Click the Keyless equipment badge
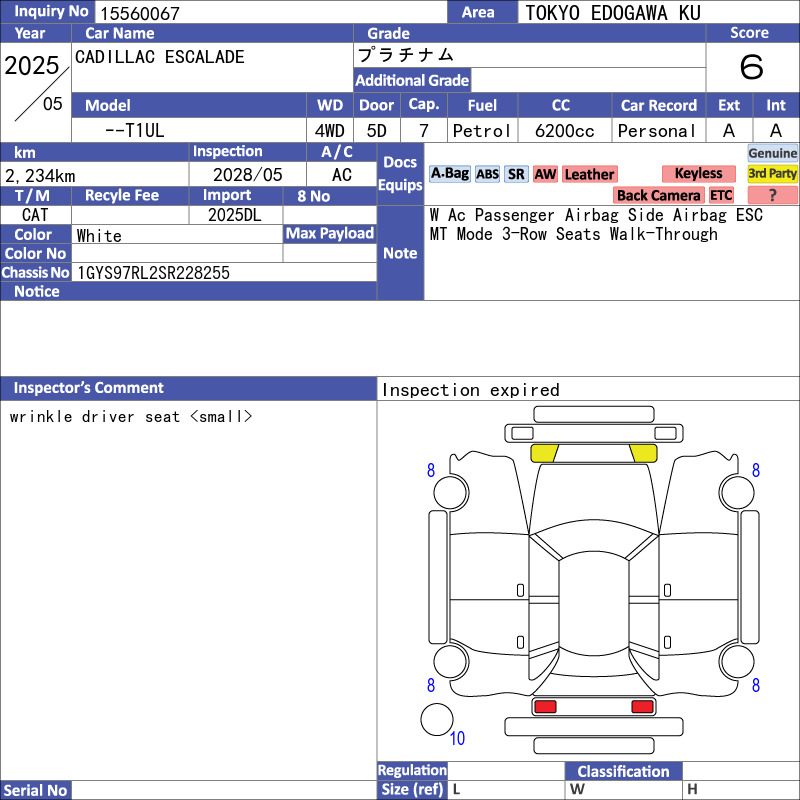Screen dimensions: 800x800 coord(698,173)
